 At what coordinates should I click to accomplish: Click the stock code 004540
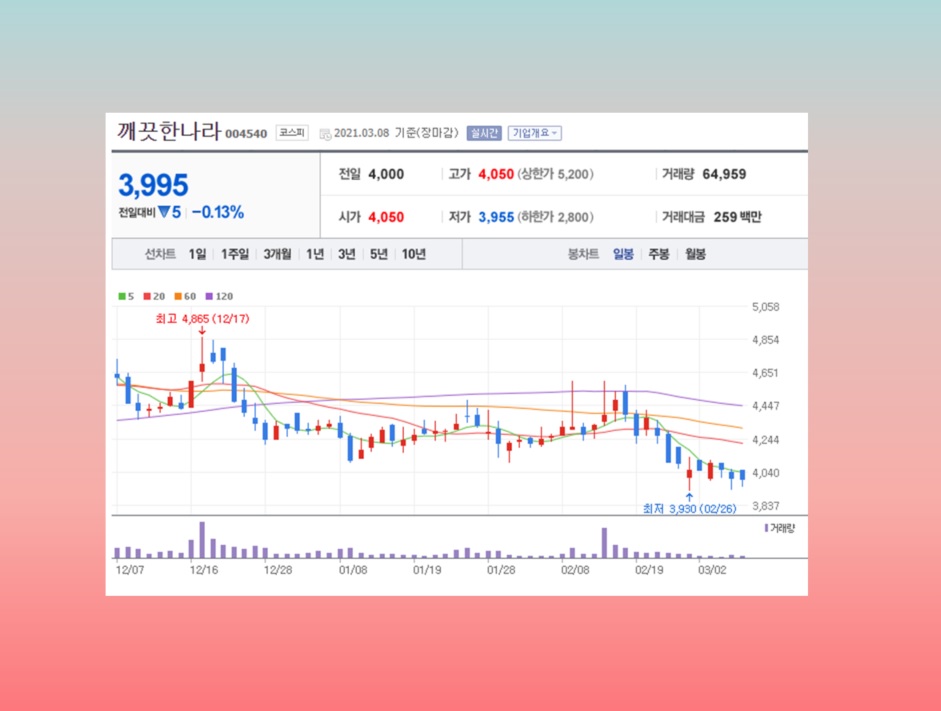click(246, 134)
